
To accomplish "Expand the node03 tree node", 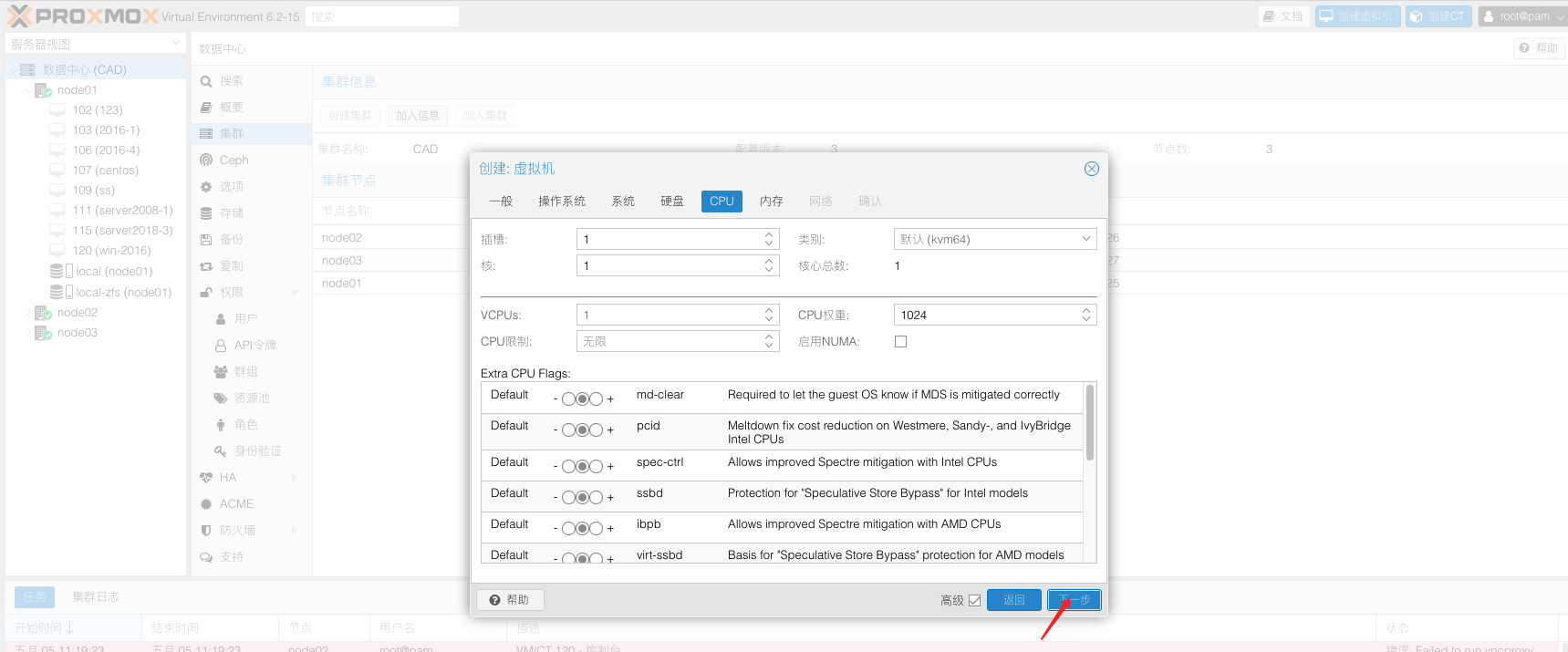I will (27, 333).
